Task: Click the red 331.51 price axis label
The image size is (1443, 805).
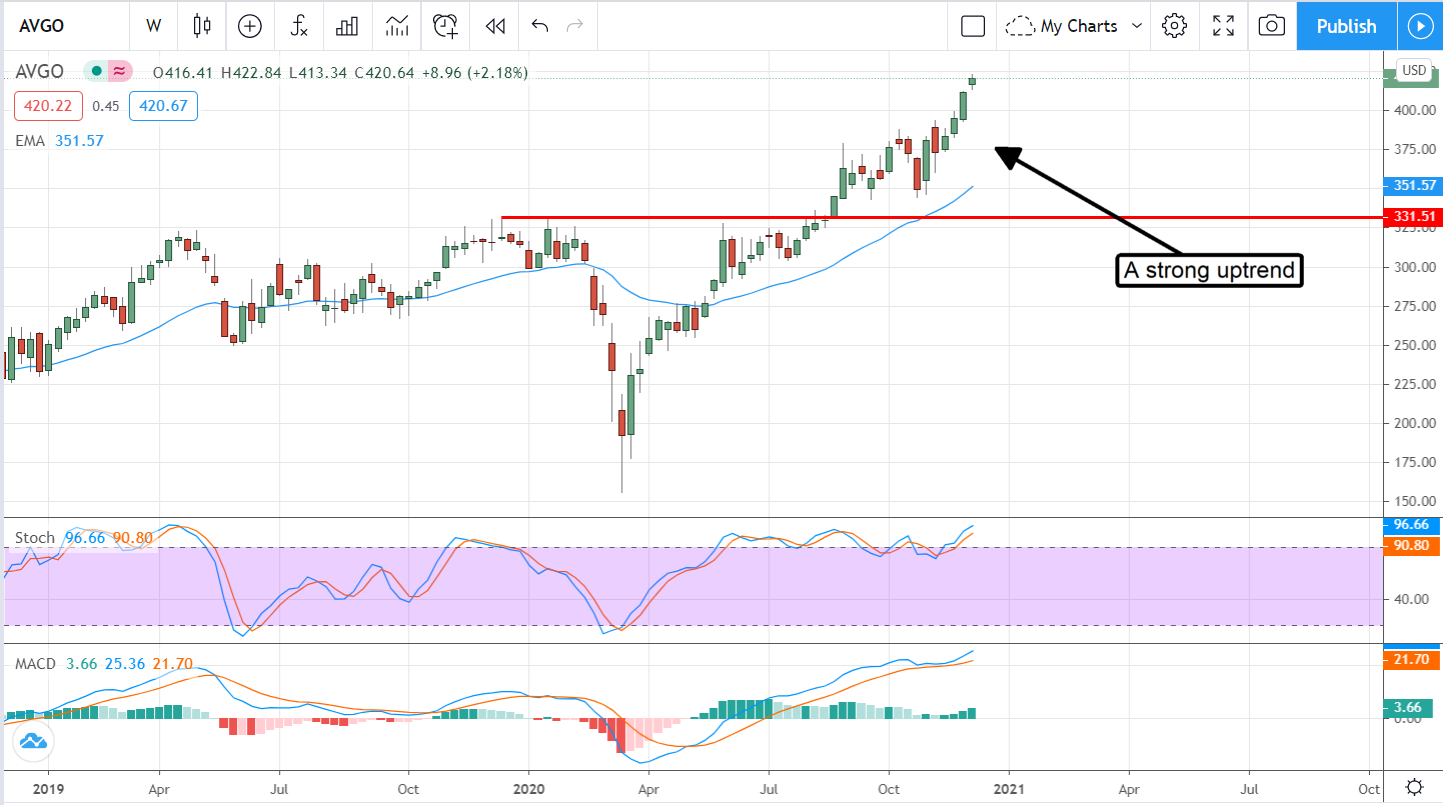Action: pos(1412,216)
